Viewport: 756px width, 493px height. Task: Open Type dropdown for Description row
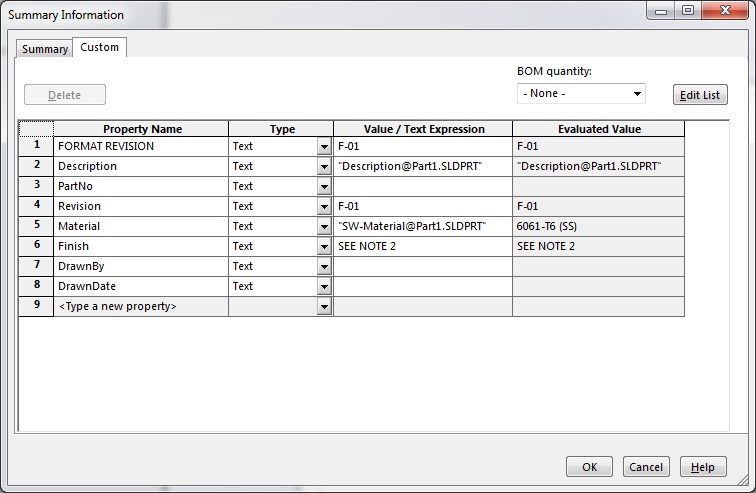[x=324, y=167]
